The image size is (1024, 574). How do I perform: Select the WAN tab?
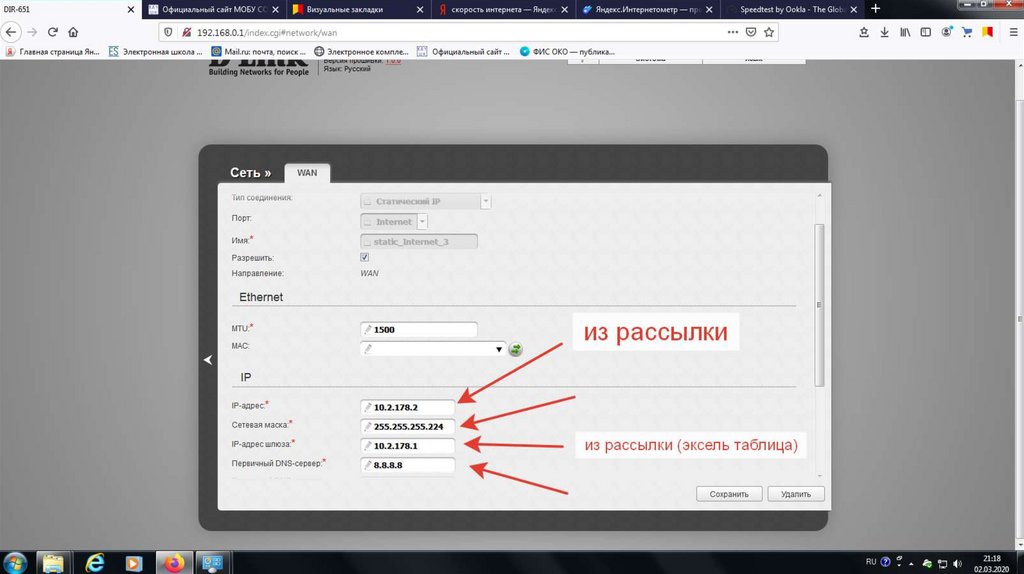pyautogui.click(x=307, y=172)
